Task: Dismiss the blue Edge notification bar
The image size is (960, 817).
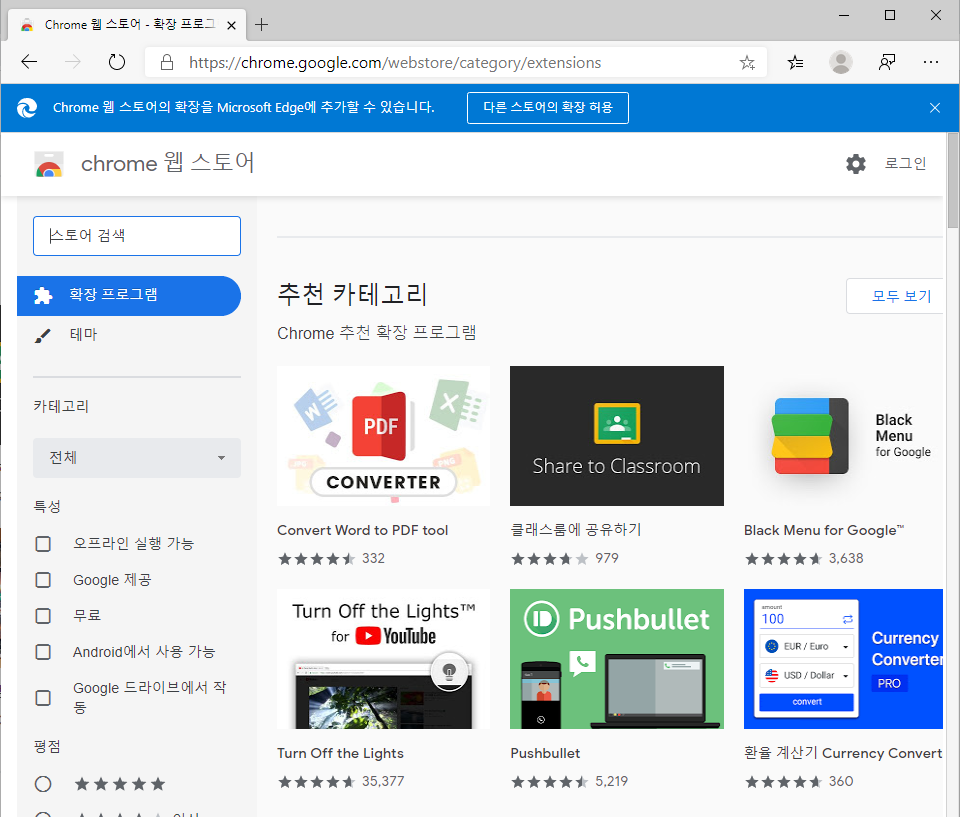Action: coord(934,108)
